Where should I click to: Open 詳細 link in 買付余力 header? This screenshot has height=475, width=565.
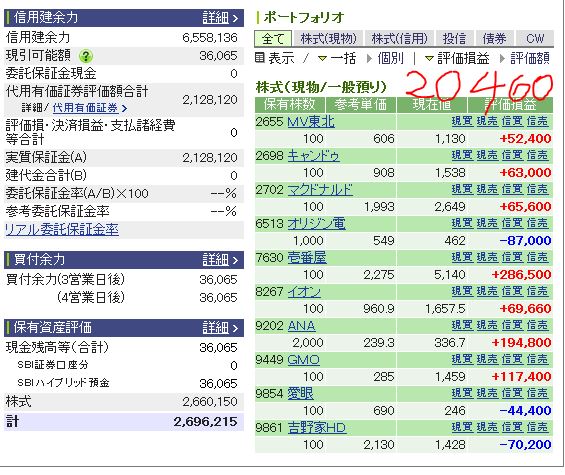(x=220, y=259)
